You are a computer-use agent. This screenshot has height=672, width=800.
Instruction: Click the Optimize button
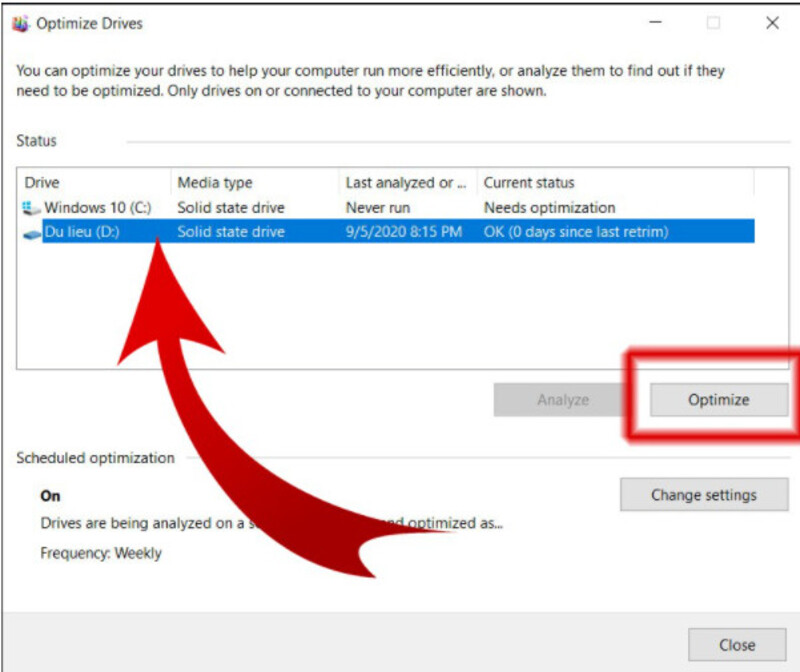coord(719,400)
